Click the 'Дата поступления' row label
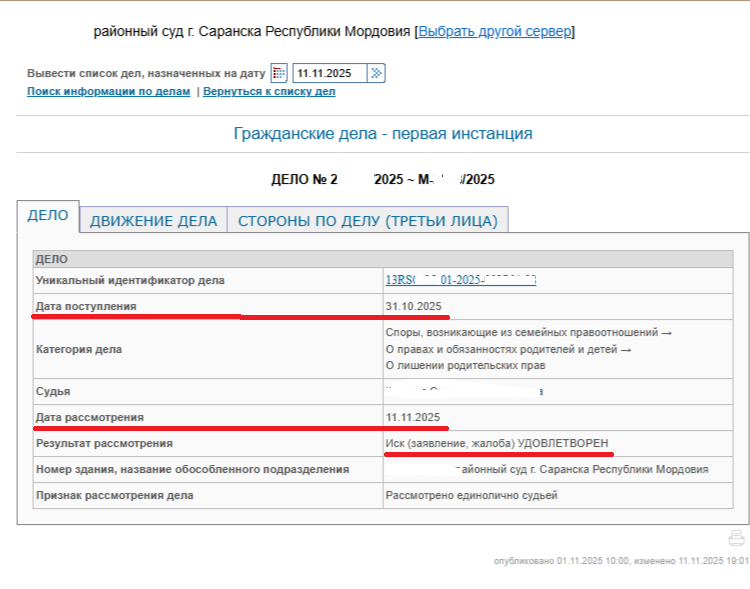Screen dimensions: 750x589 coord(86,306)
